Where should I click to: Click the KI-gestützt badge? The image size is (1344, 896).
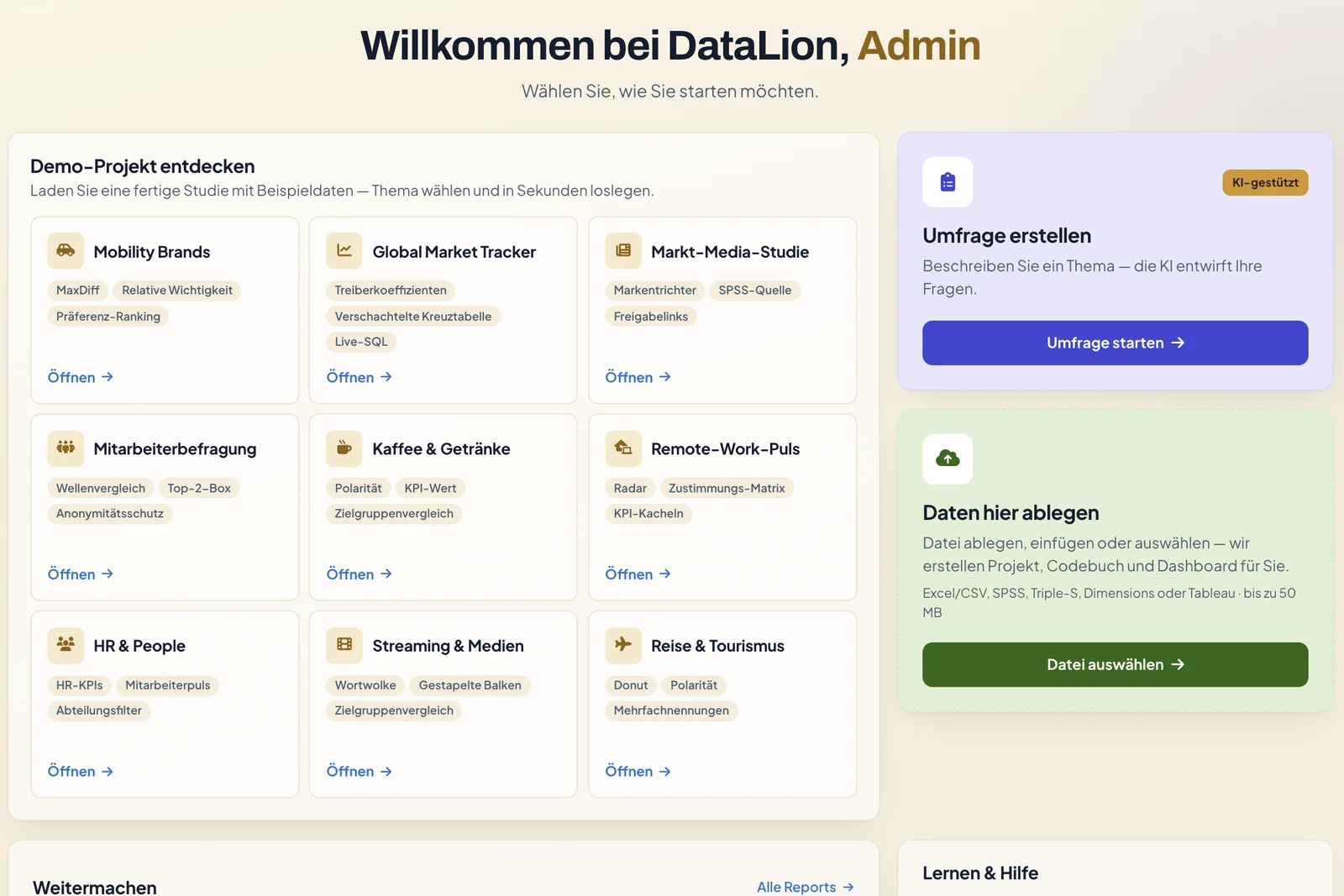(1265, 182)
